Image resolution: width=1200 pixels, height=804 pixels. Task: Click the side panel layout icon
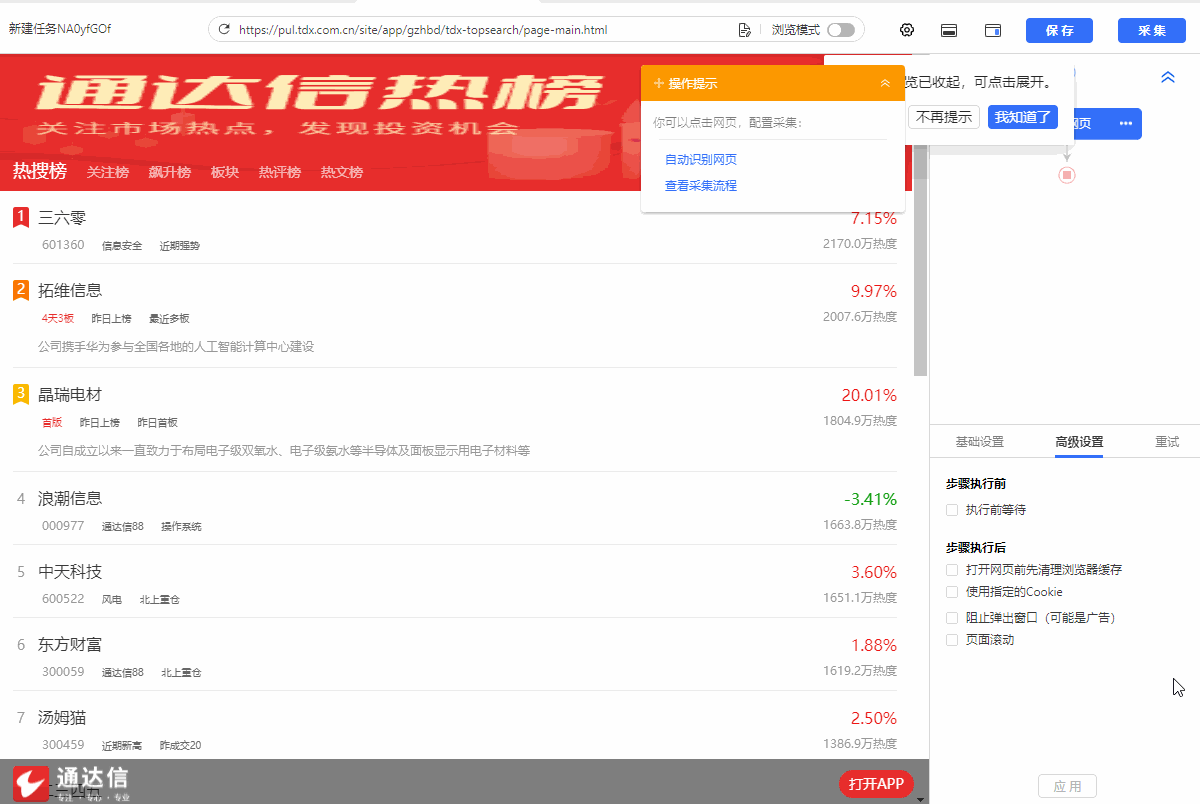[993, 31]
